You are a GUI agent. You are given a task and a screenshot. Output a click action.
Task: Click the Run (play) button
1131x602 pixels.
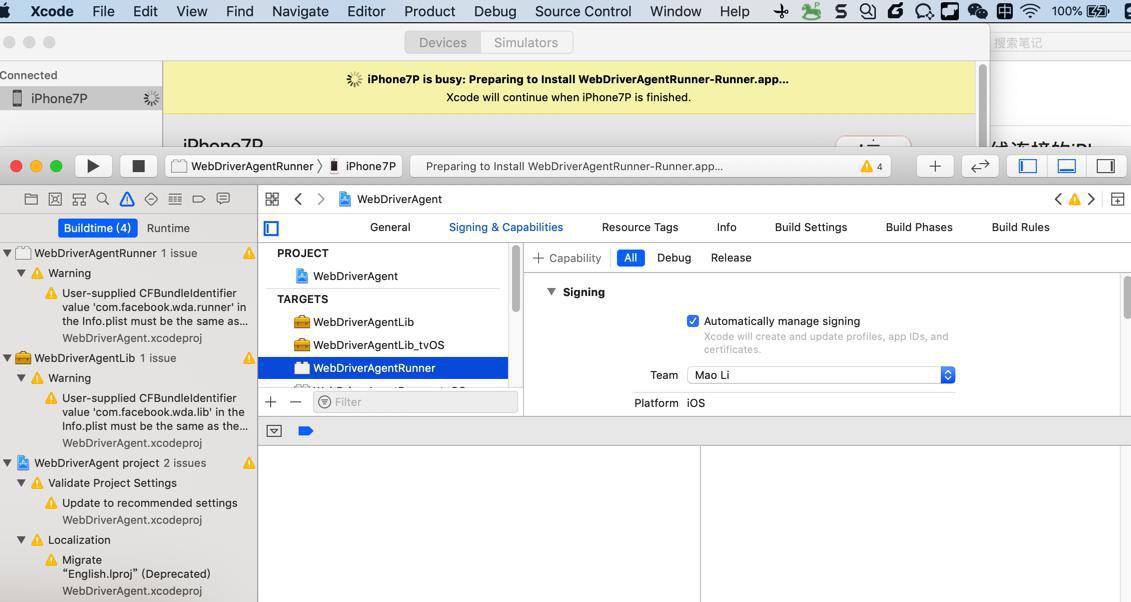(x=93, y=167)
